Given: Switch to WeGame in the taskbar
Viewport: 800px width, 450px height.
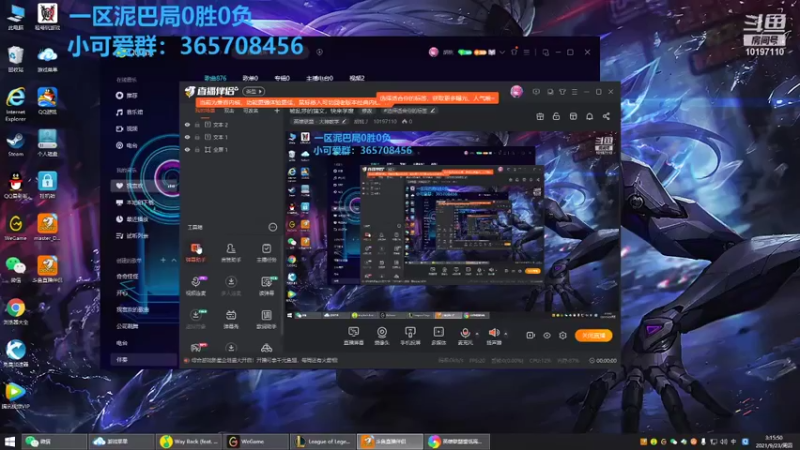Looking at the screenshot, I should (x=255, y=441).
